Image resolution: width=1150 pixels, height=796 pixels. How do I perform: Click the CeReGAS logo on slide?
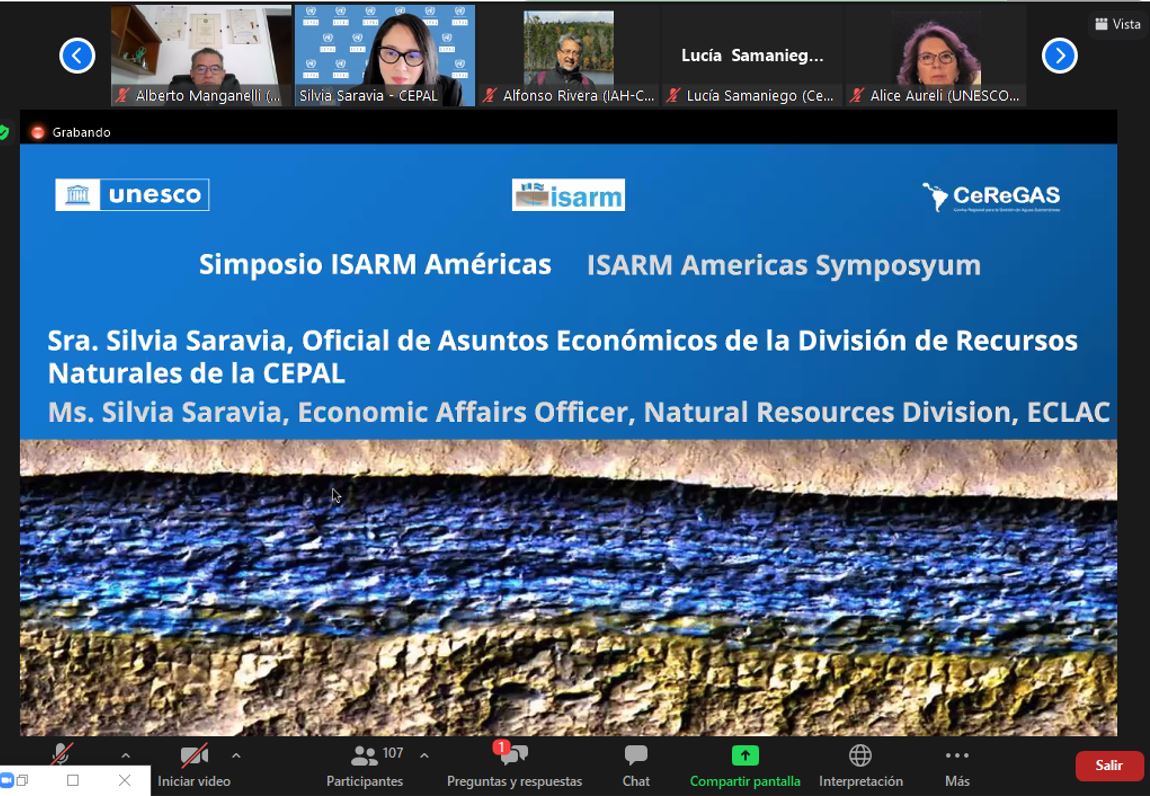click(x=991, y=197)
